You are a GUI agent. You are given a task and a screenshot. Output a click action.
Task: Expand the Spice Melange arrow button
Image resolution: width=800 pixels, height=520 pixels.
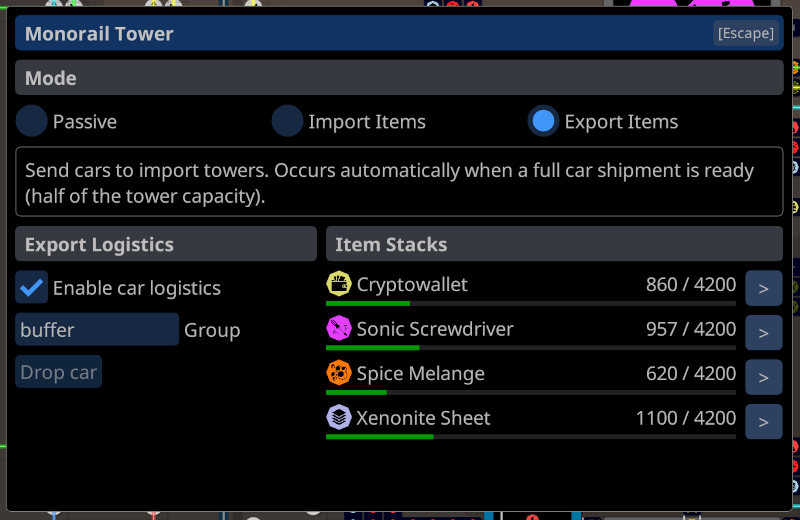(x=763, y=377)
